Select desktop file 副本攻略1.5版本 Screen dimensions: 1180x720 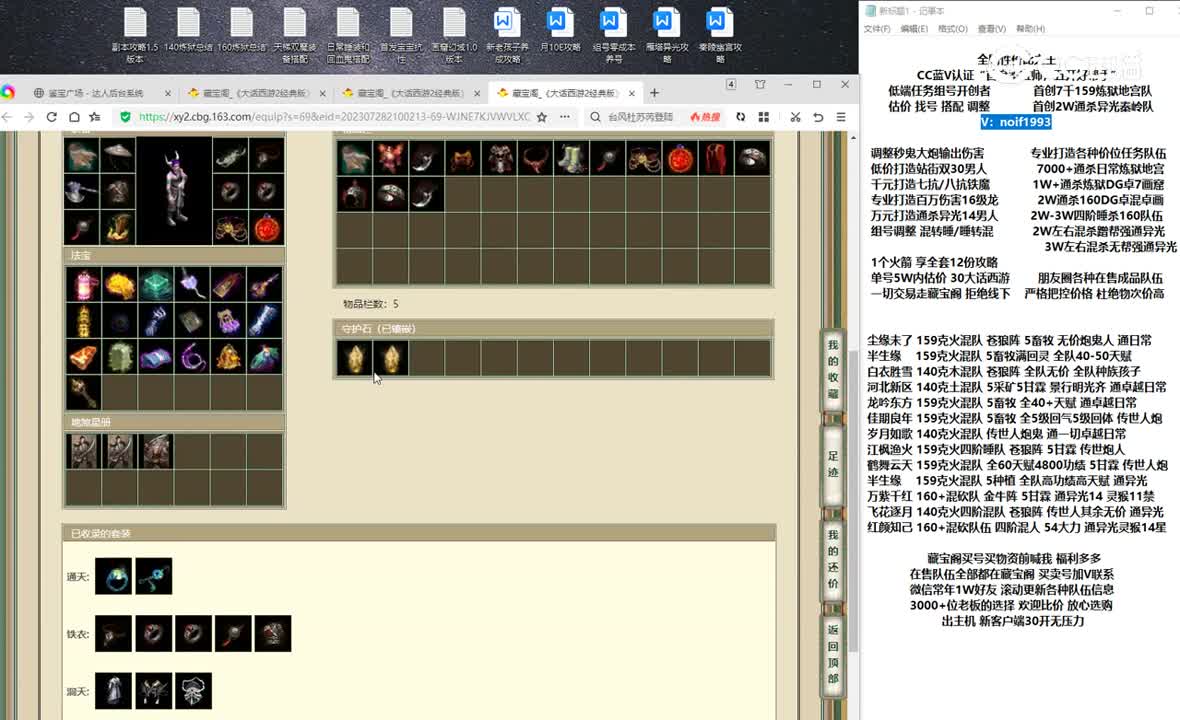135,35
